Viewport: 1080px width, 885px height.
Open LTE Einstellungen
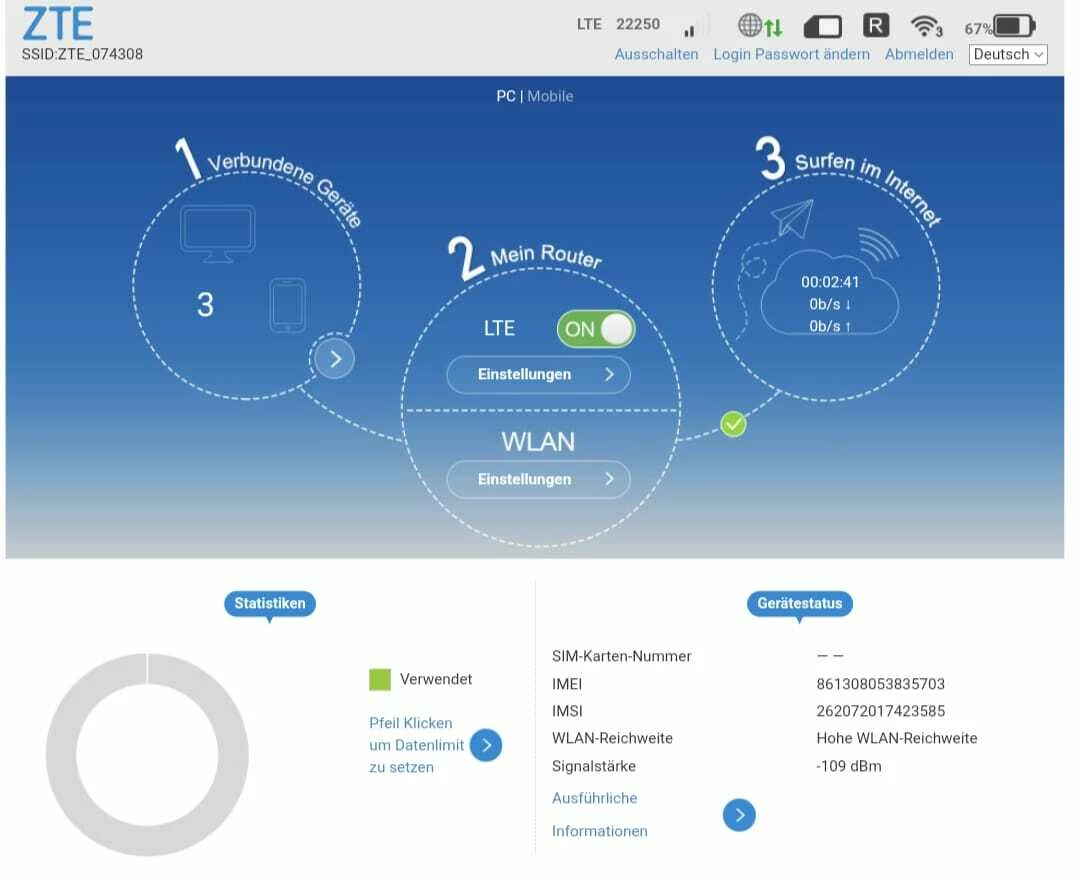point(538,375)
